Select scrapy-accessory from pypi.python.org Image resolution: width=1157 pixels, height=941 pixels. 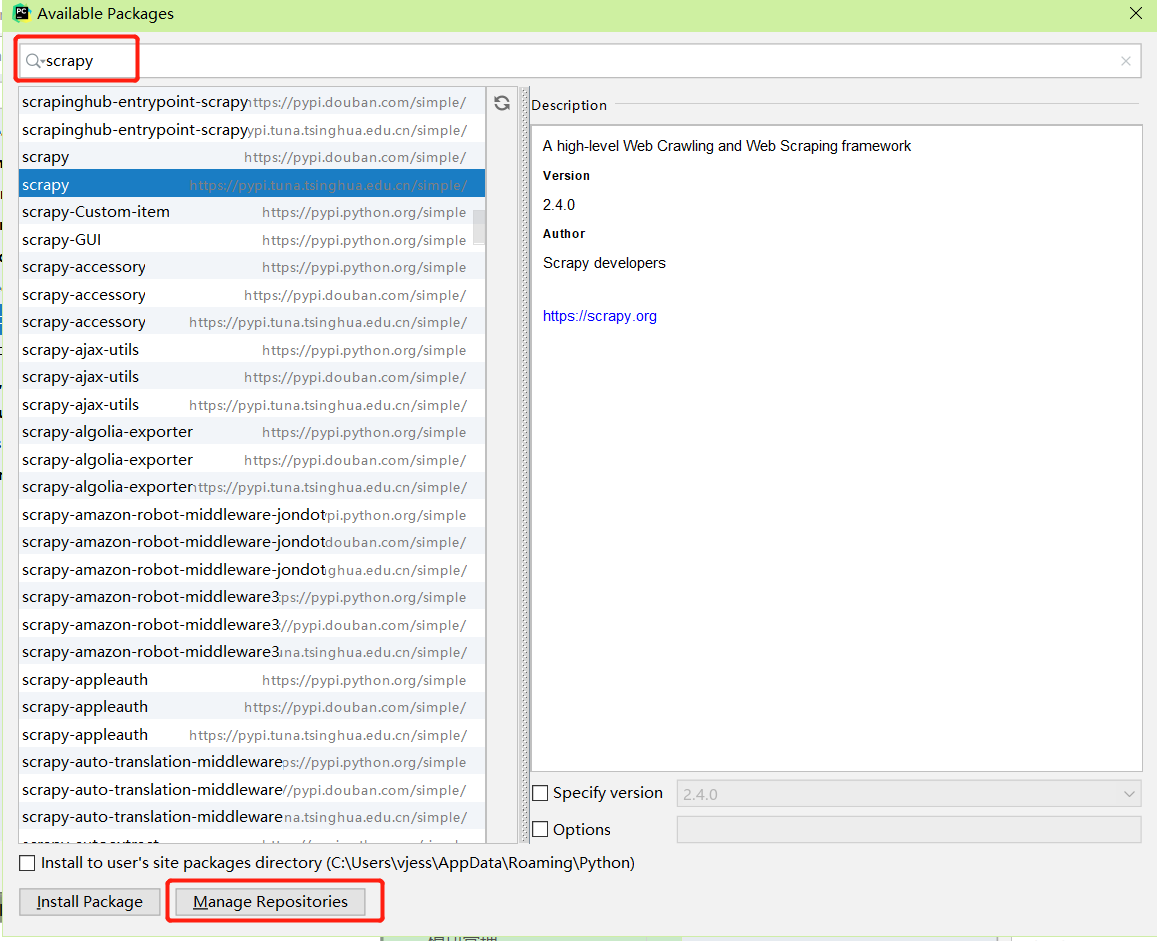252,267
